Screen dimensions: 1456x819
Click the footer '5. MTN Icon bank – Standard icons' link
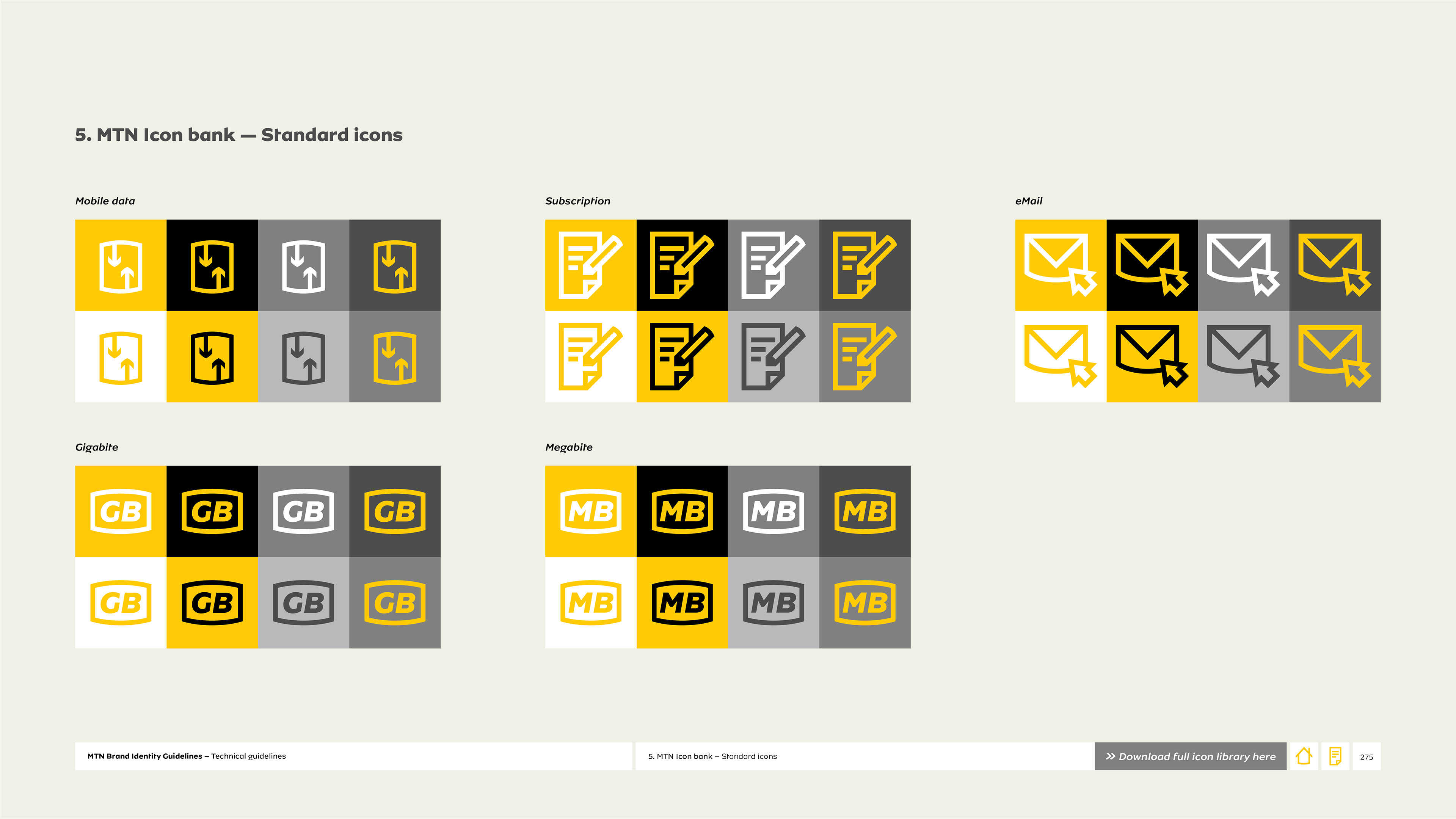(712, 756)
